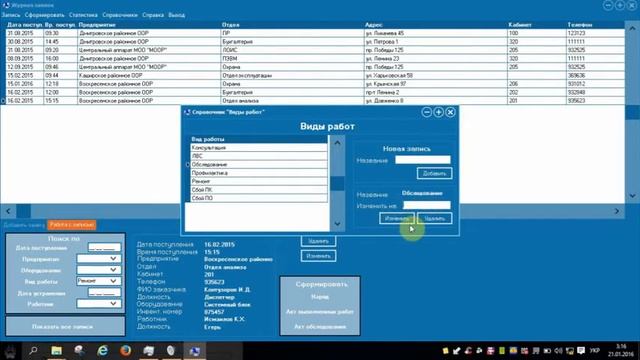
Task: Open the Справочники menu
Action: point(120,15)
